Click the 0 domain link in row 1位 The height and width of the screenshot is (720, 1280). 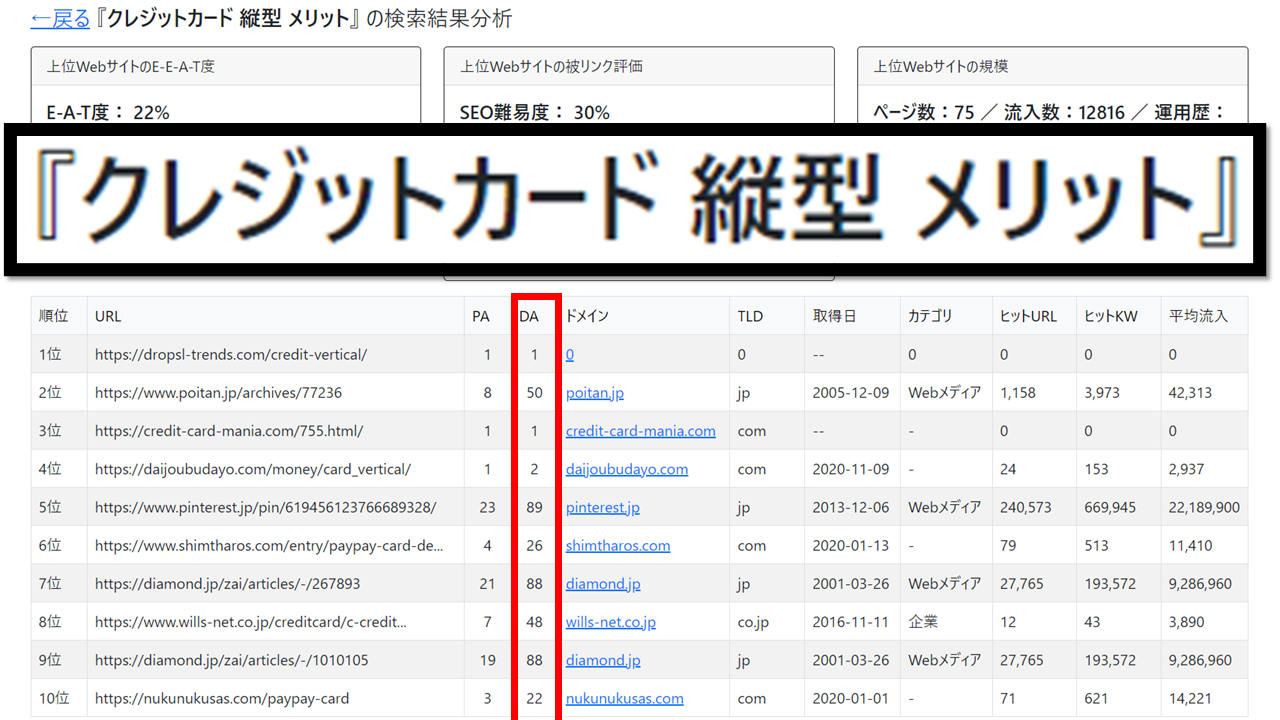click(571, 354)
